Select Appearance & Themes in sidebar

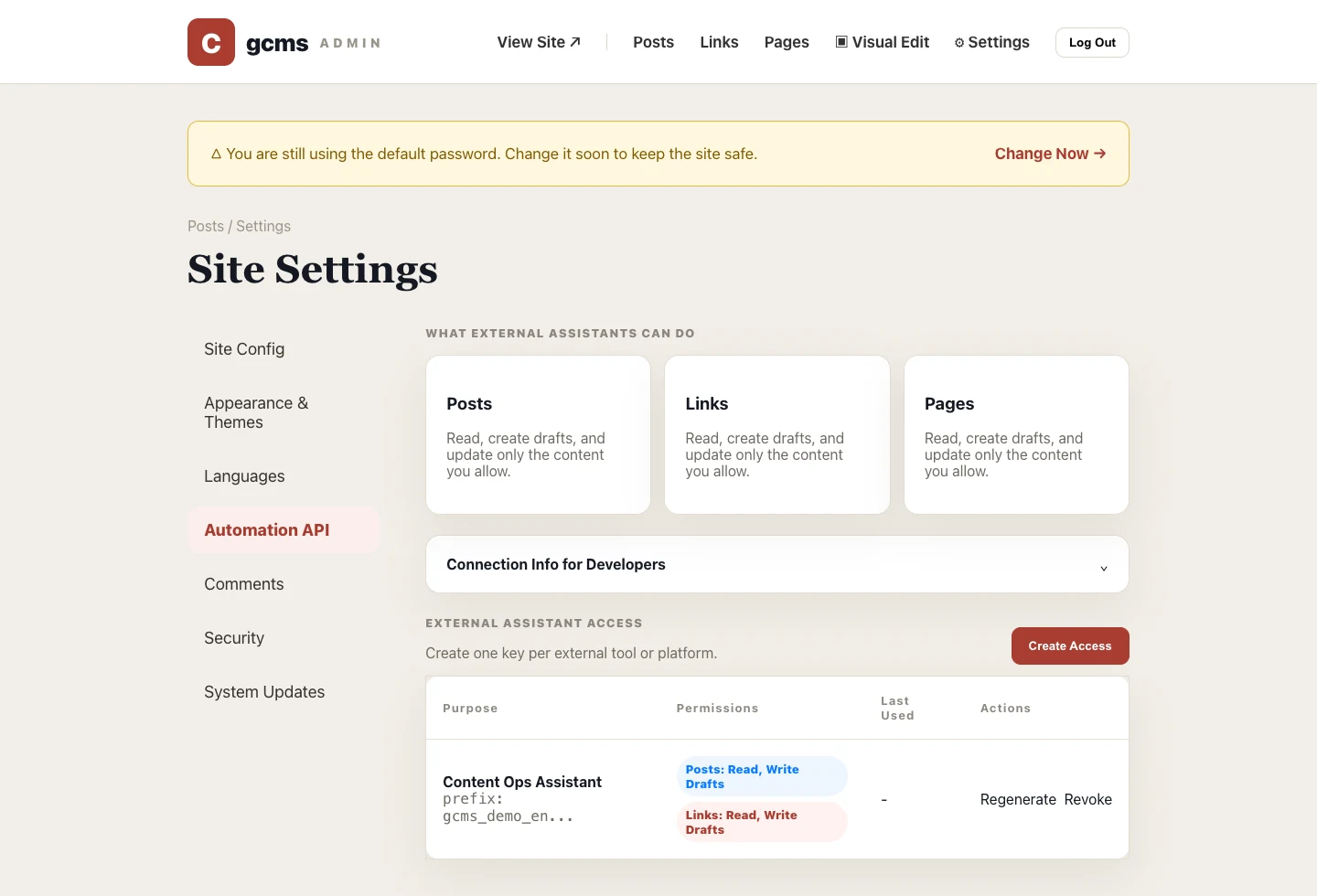(284, 412)
